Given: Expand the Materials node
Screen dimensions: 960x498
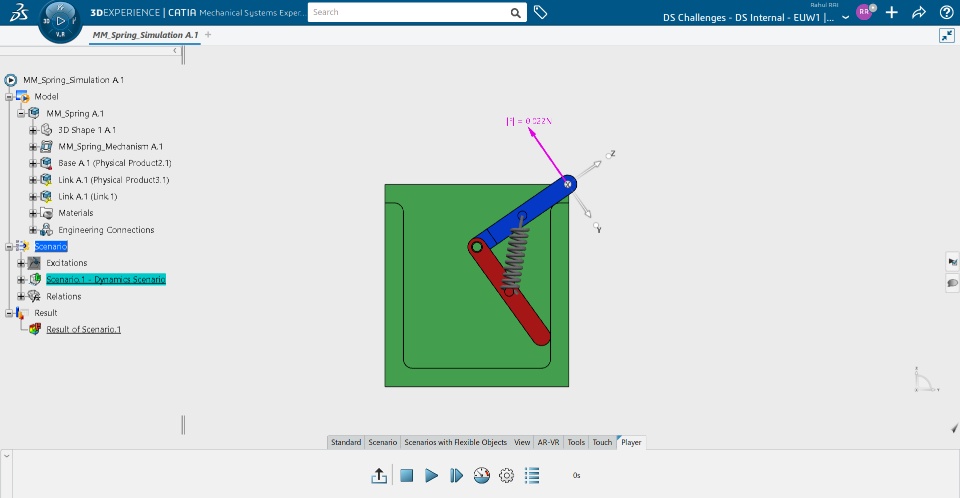Looking at the screenshot, I should pos(33,213).
